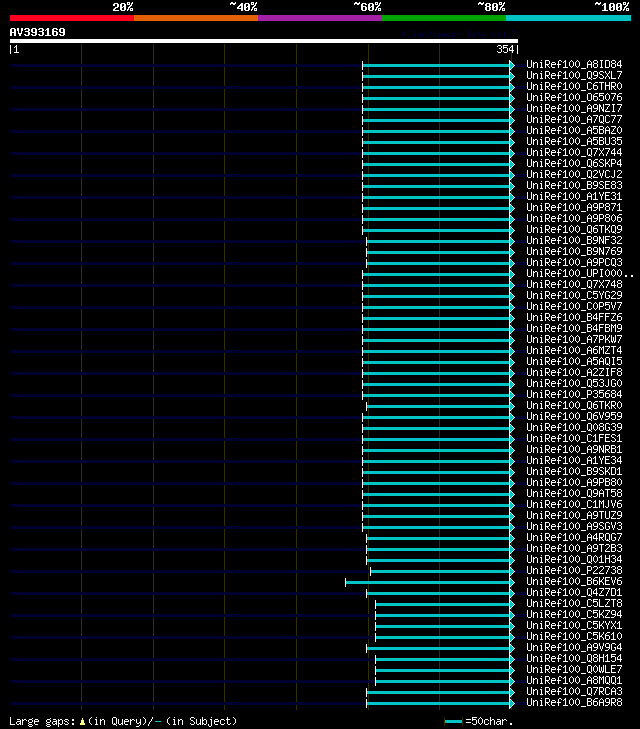The width and height of the screenshot is (640, 729).
Task: Click the UniRef100_Q7RCA3 label
Action: click(x=574, y=692)
